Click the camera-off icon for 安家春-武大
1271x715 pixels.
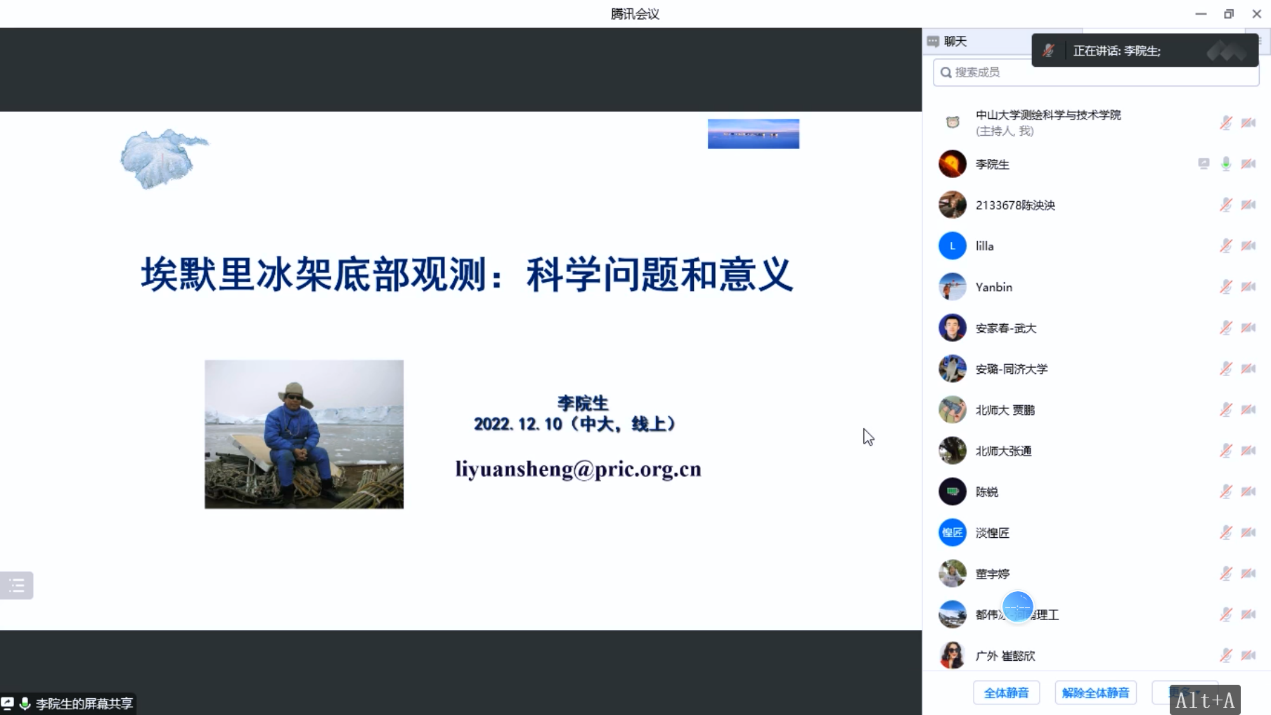[1248, 328]
